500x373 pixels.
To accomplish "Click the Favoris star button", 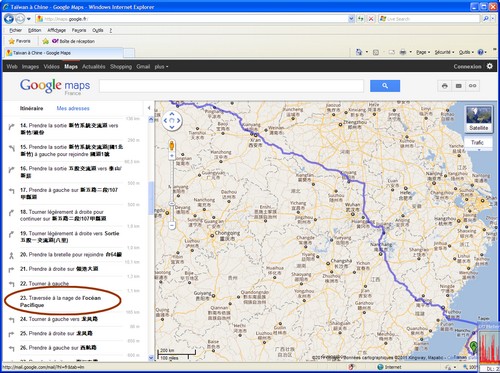I will tap(20, 41).
